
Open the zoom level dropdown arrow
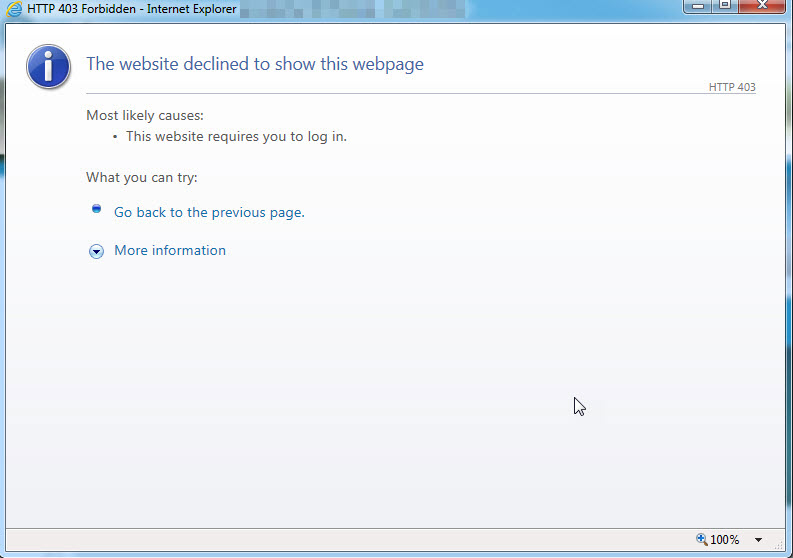[758, 540]
